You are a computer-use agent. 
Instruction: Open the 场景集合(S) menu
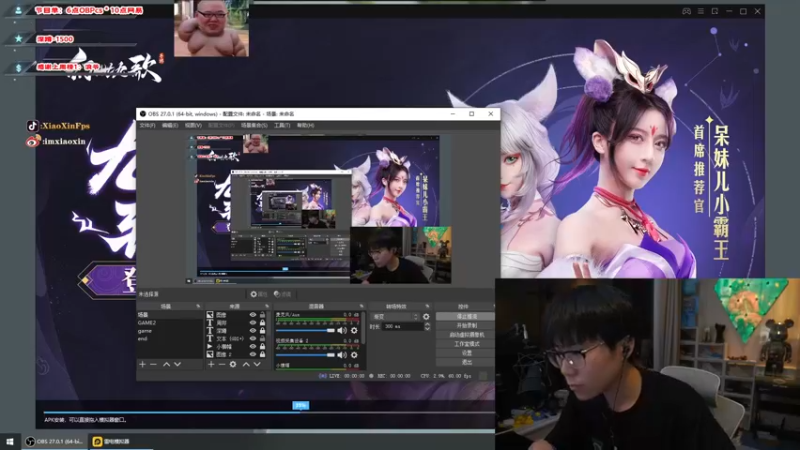point(254,126)
